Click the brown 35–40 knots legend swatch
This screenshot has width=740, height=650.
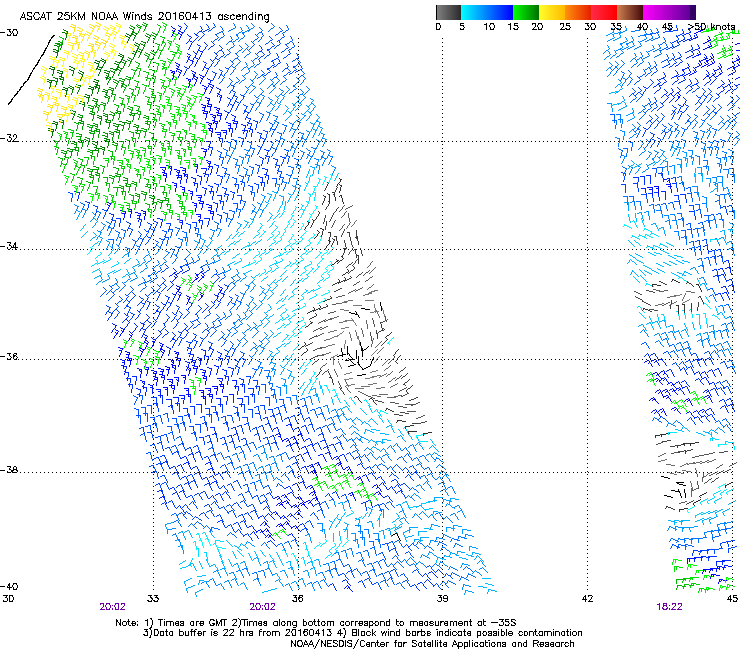click(x=630, y=12)
